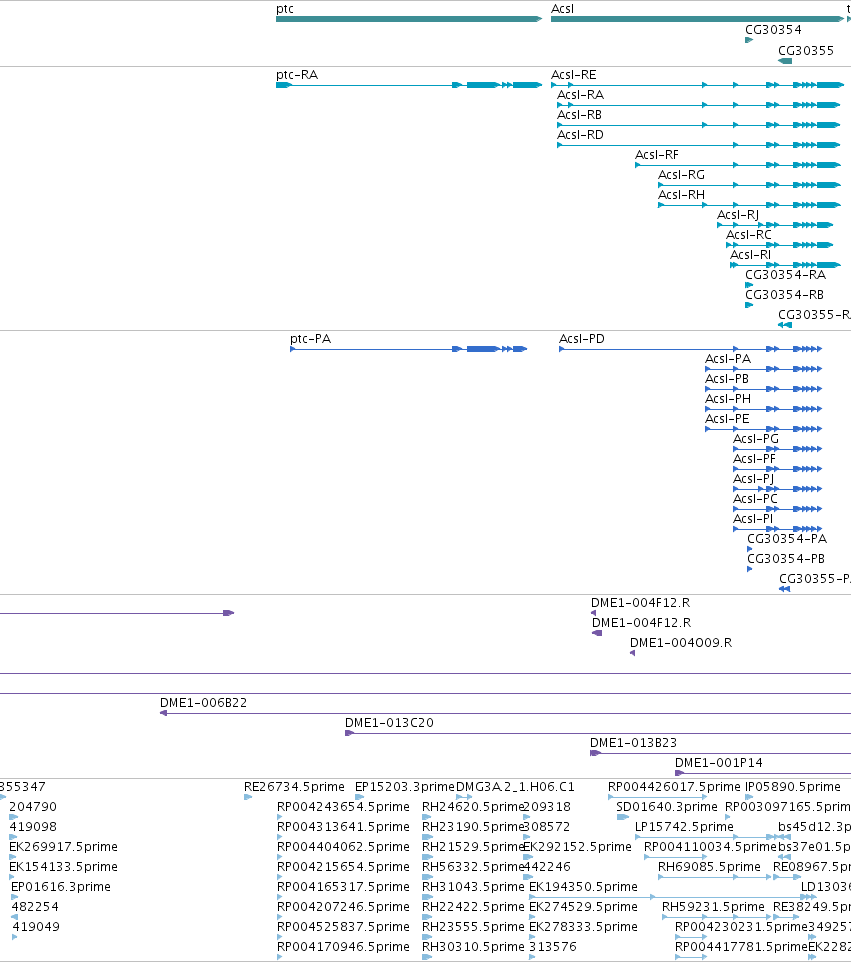Select the Acsl-RD transcript label
The height and width of the screenshot is (962, 851).
tap(580, 134)
